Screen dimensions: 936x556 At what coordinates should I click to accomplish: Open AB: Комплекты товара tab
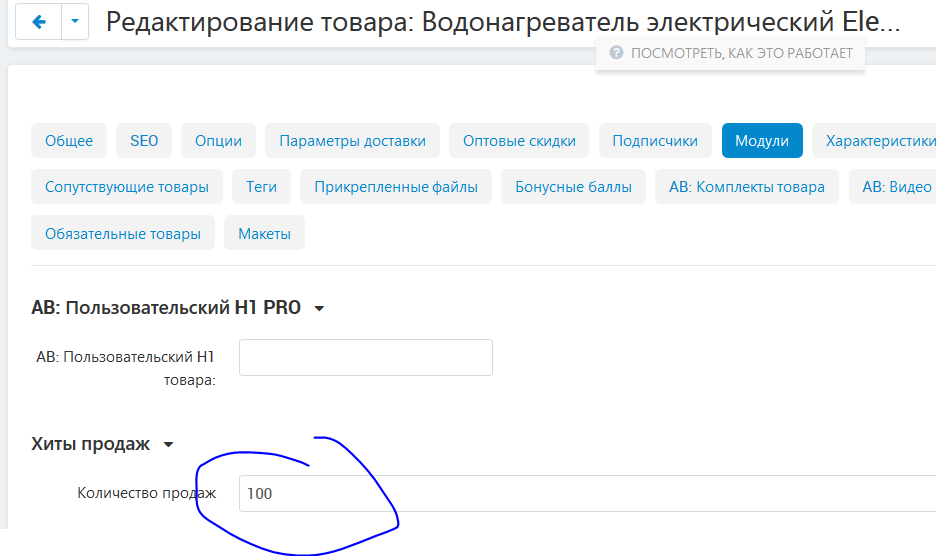(747, 186)
